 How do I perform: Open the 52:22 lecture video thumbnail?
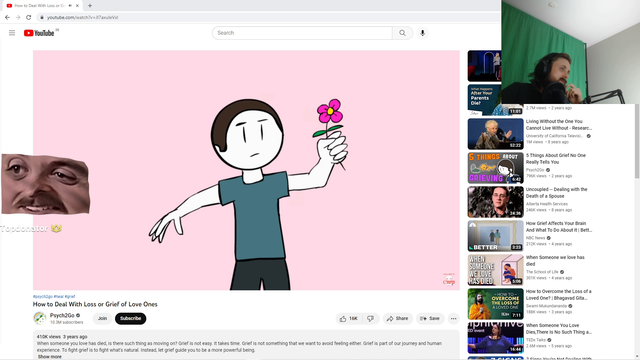pyautogui.click(x=496, y=134)
